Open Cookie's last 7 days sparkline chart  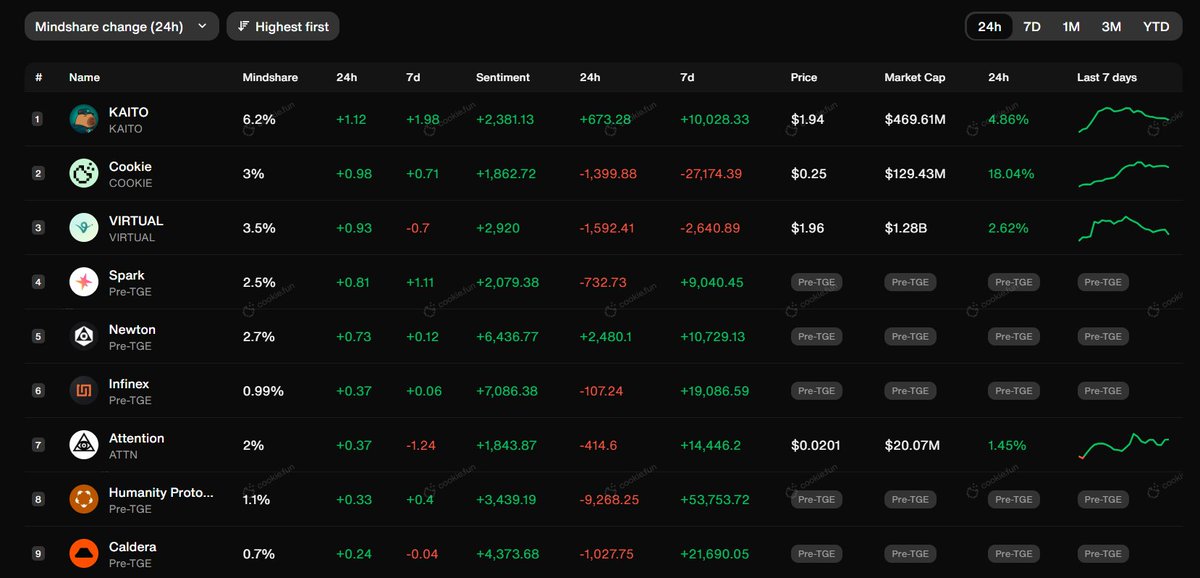click(x=1124, y=174)
